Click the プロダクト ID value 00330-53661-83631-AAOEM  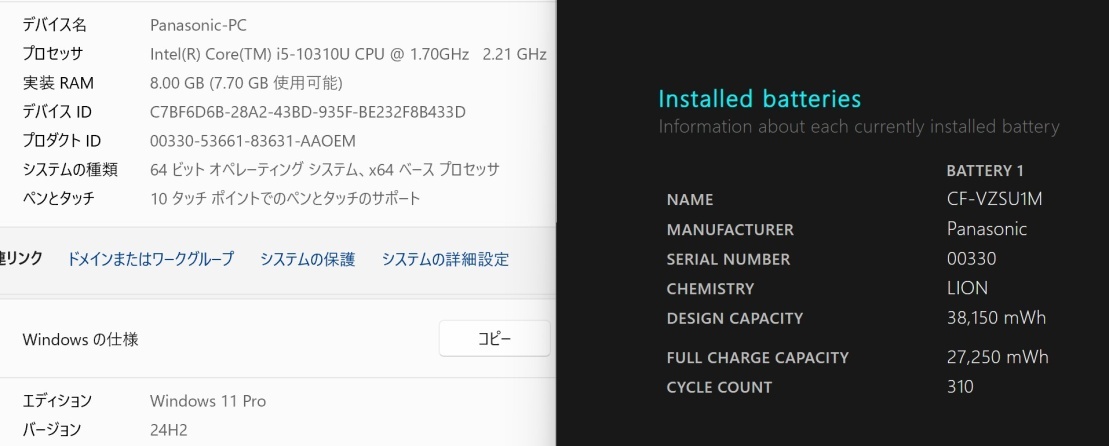pos(252,140)
